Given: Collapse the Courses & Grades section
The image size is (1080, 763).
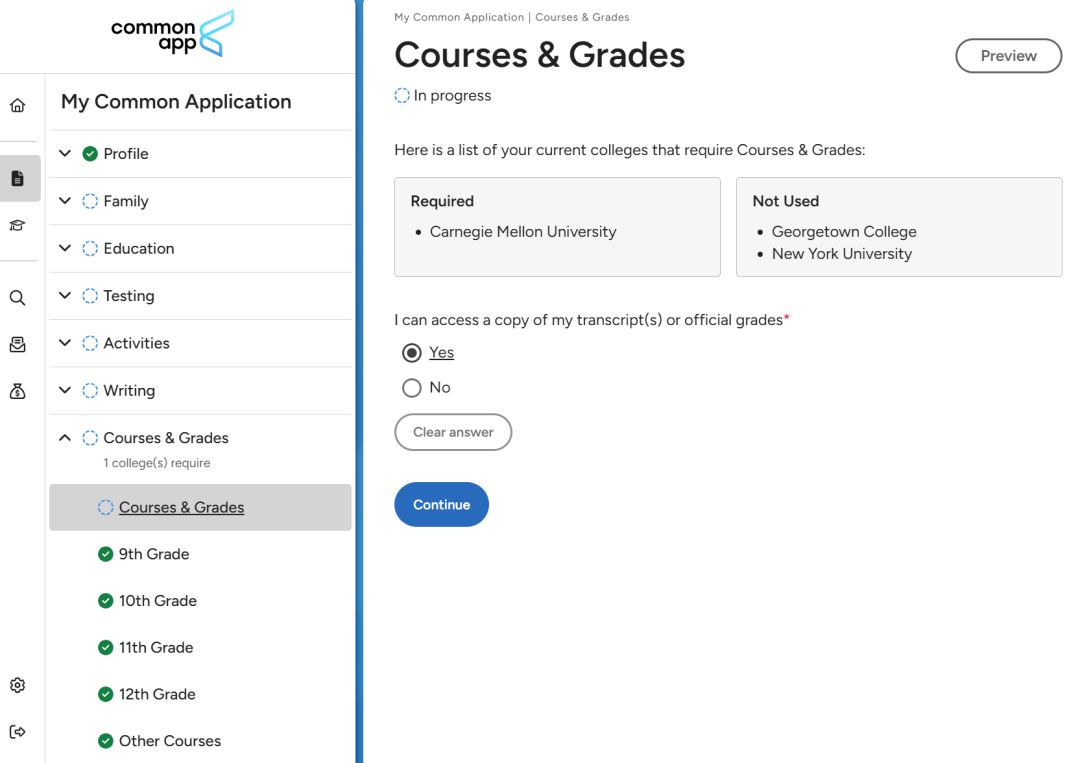Looking at the screenshot, I should pyautogui.click(x=65, y=437).
